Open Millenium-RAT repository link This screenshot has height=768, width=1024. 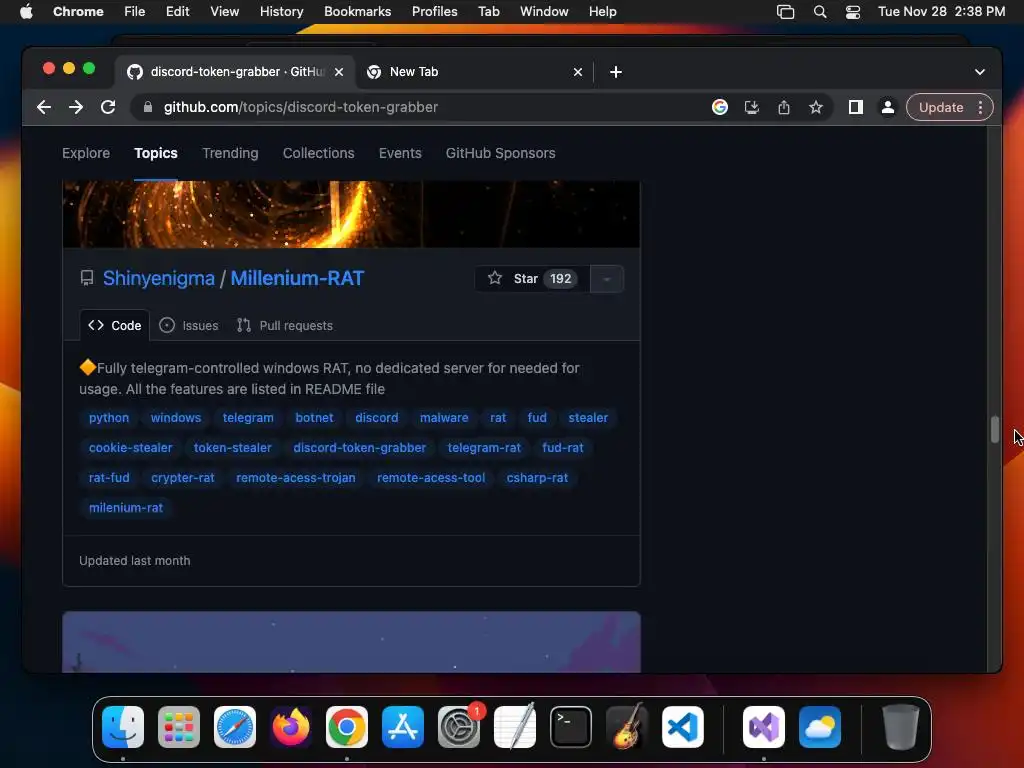(297, 278)
